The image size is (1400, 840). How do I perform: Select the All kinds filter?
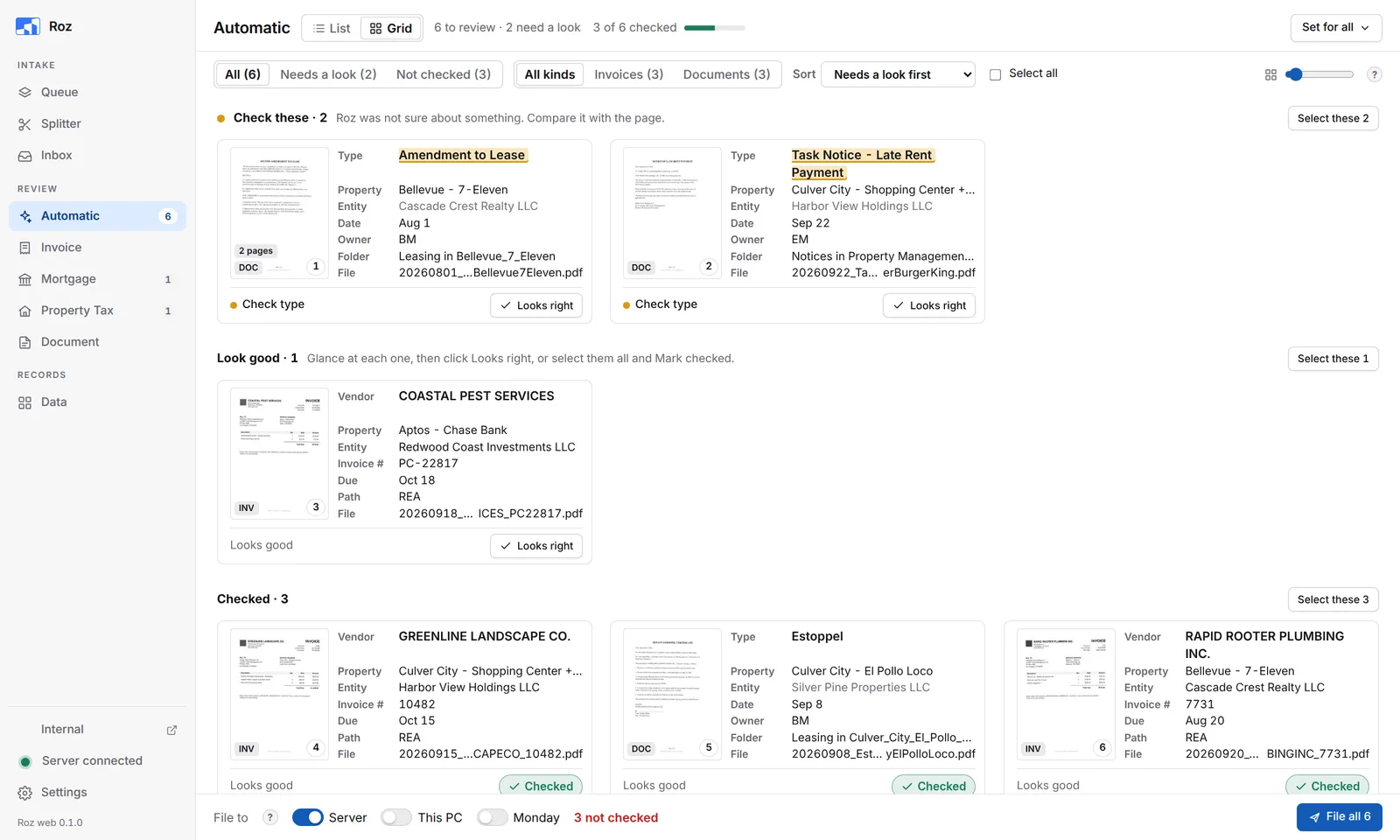click(x=549, y=74)
